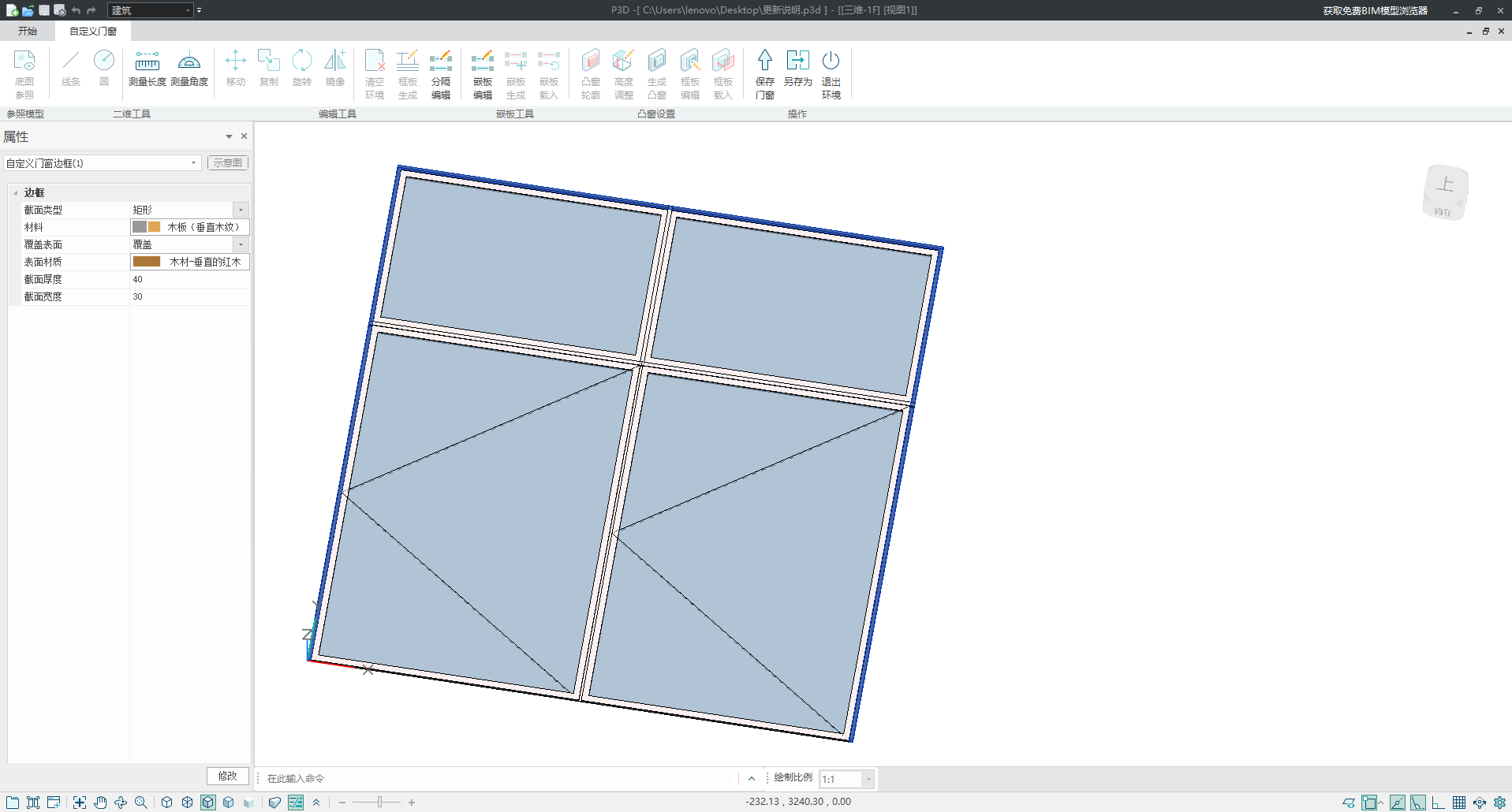Switch to the 开始 ribbon tab
1512x812 pixels.
coord(28,31)
